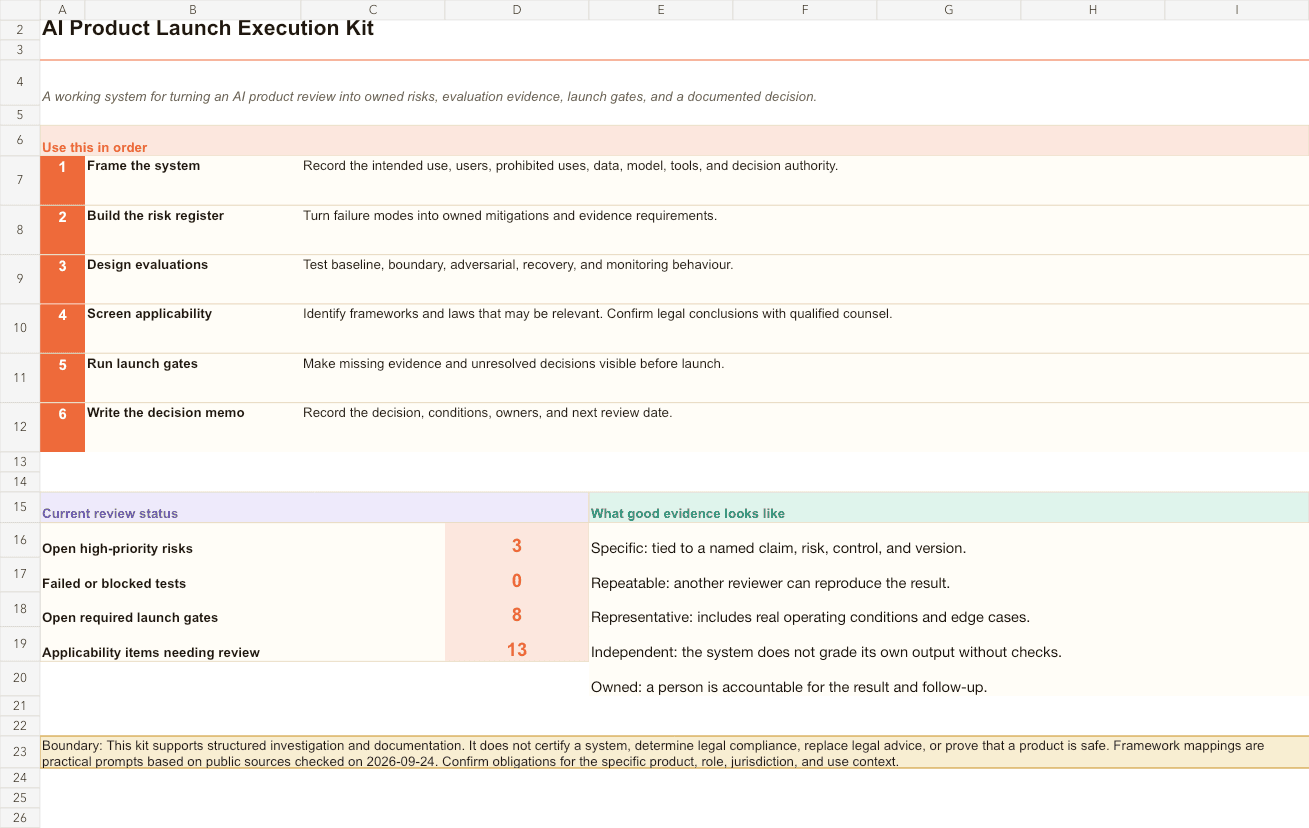Click the description "Record the intended use, users…"
Screen dimensions: 1309x828
point(570,166)
